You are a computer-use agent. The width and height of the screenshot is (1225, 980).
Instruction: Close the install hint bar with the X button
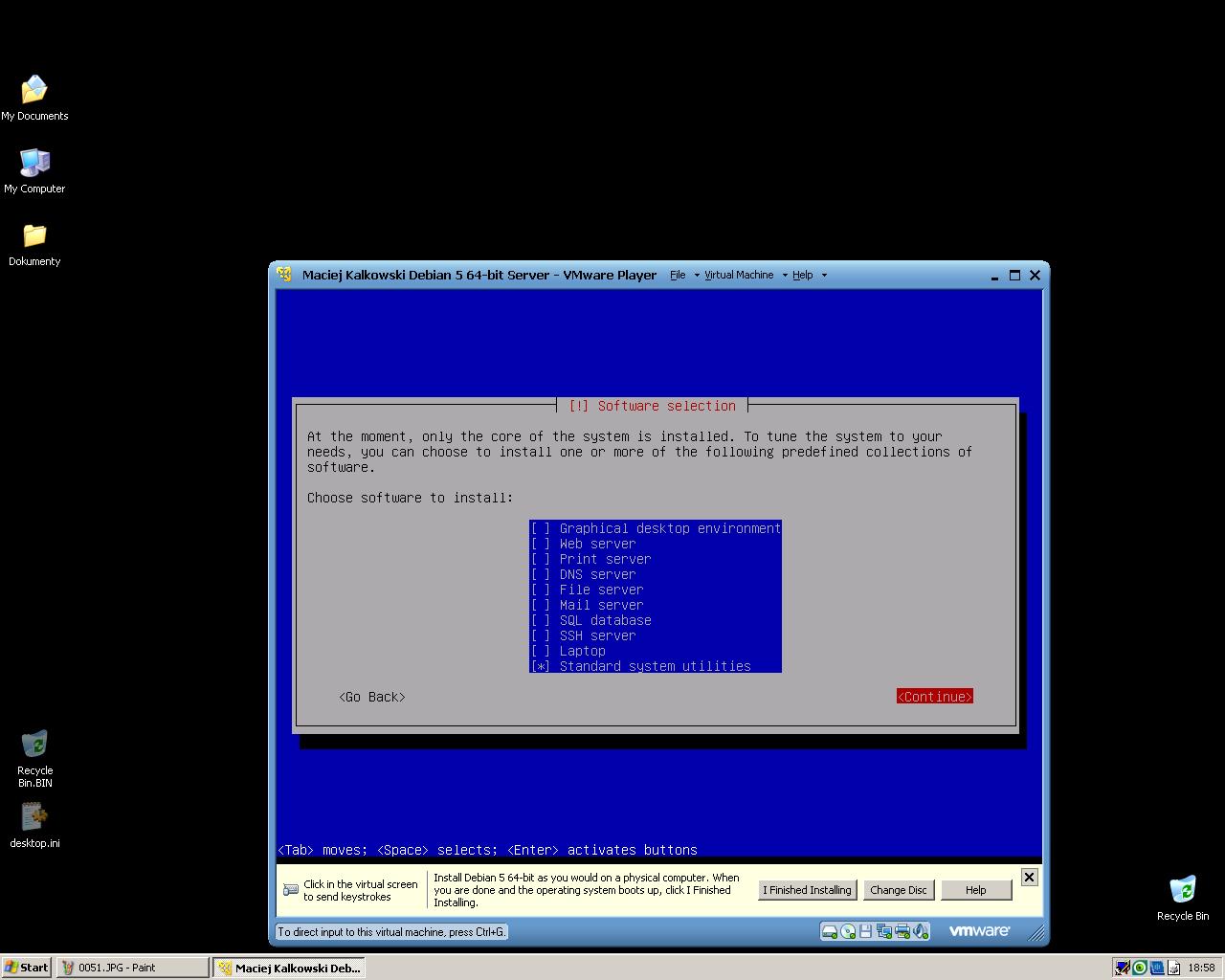click(x=1029, y=877)
